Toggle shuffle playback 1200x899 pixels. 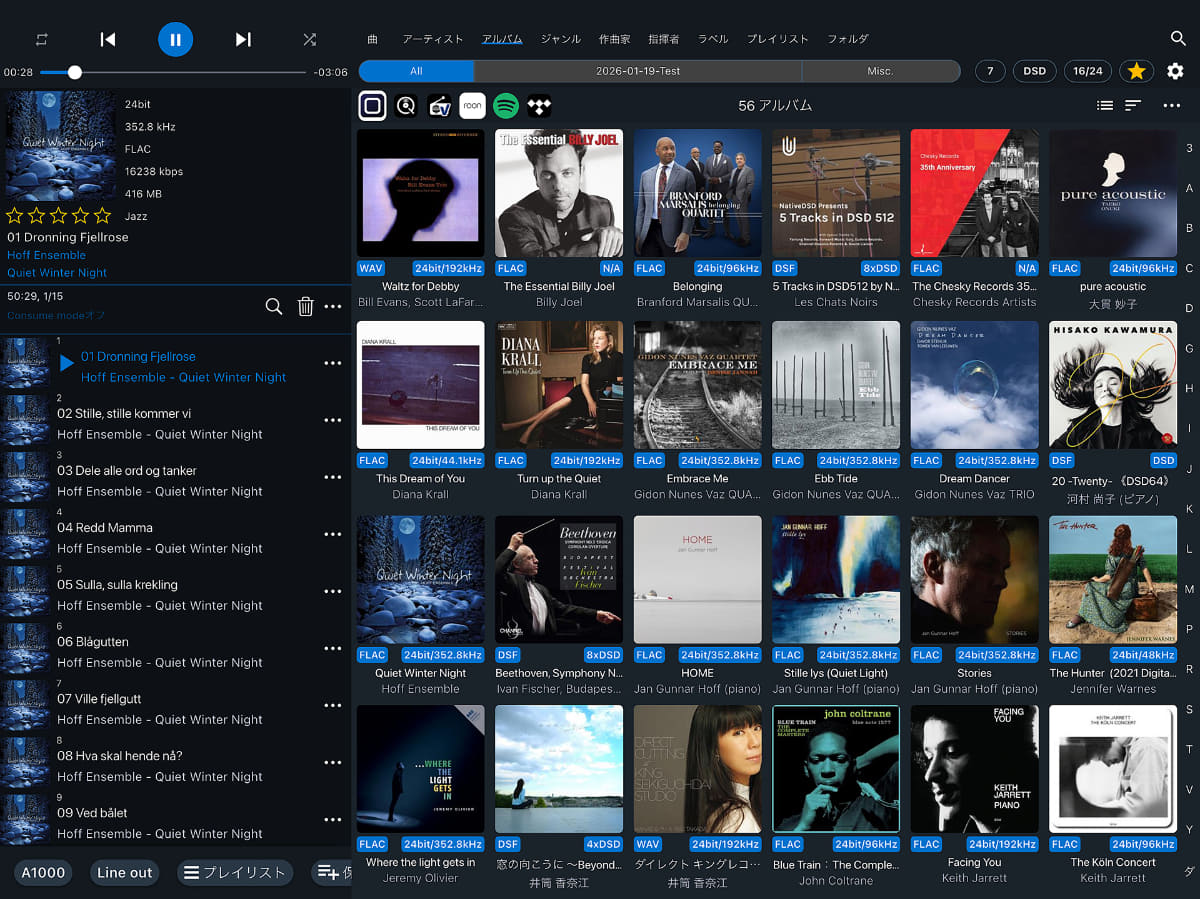310,39
